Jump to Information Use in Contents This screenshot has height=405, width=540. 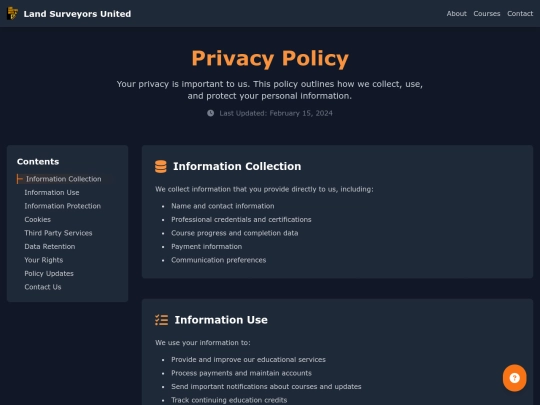tap(52, 193)
